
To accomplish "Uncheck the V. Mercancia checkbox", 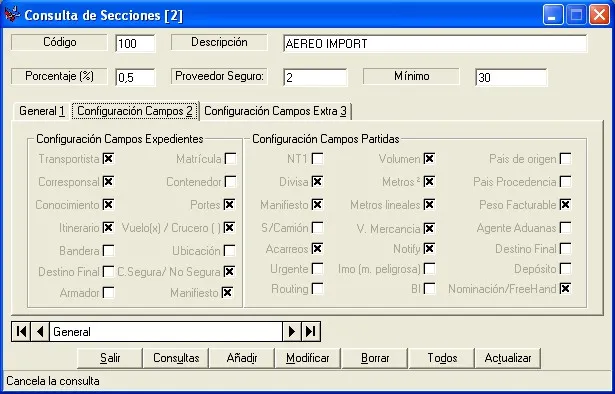I will (x=429, y=229).
